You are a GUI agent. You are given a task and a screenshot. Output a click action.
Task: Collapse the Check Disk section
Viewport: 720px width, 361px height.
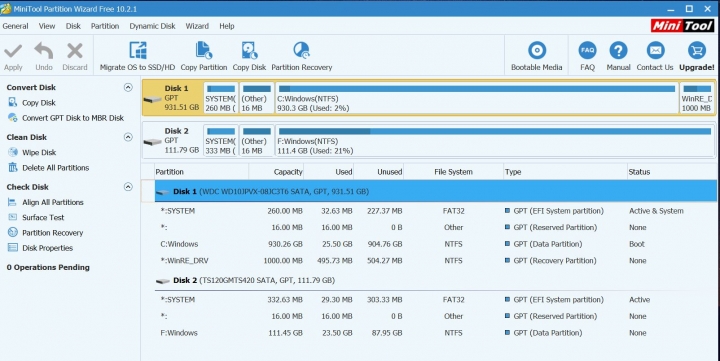pos(128,186)
